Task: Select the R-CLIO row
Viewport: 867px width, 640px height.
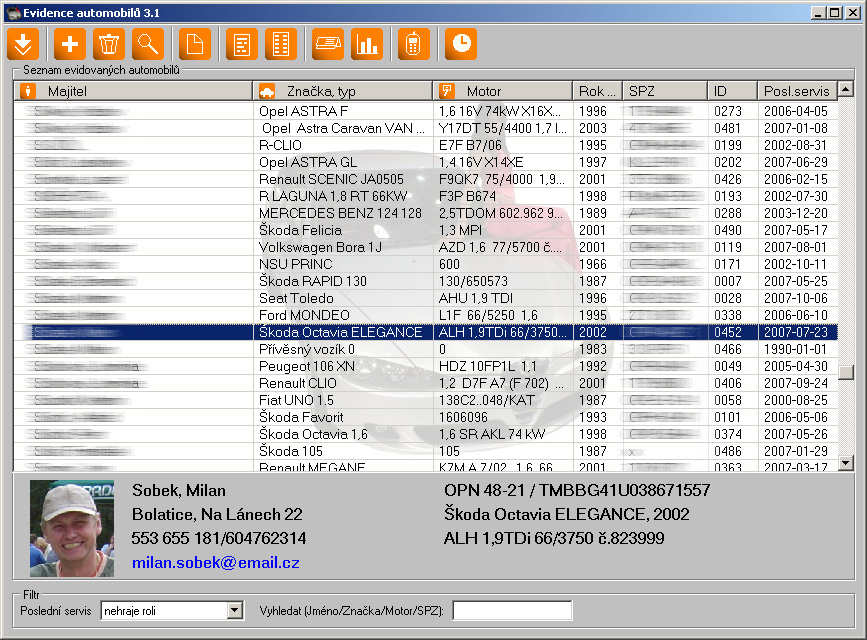Action: (x=426, y=145)
